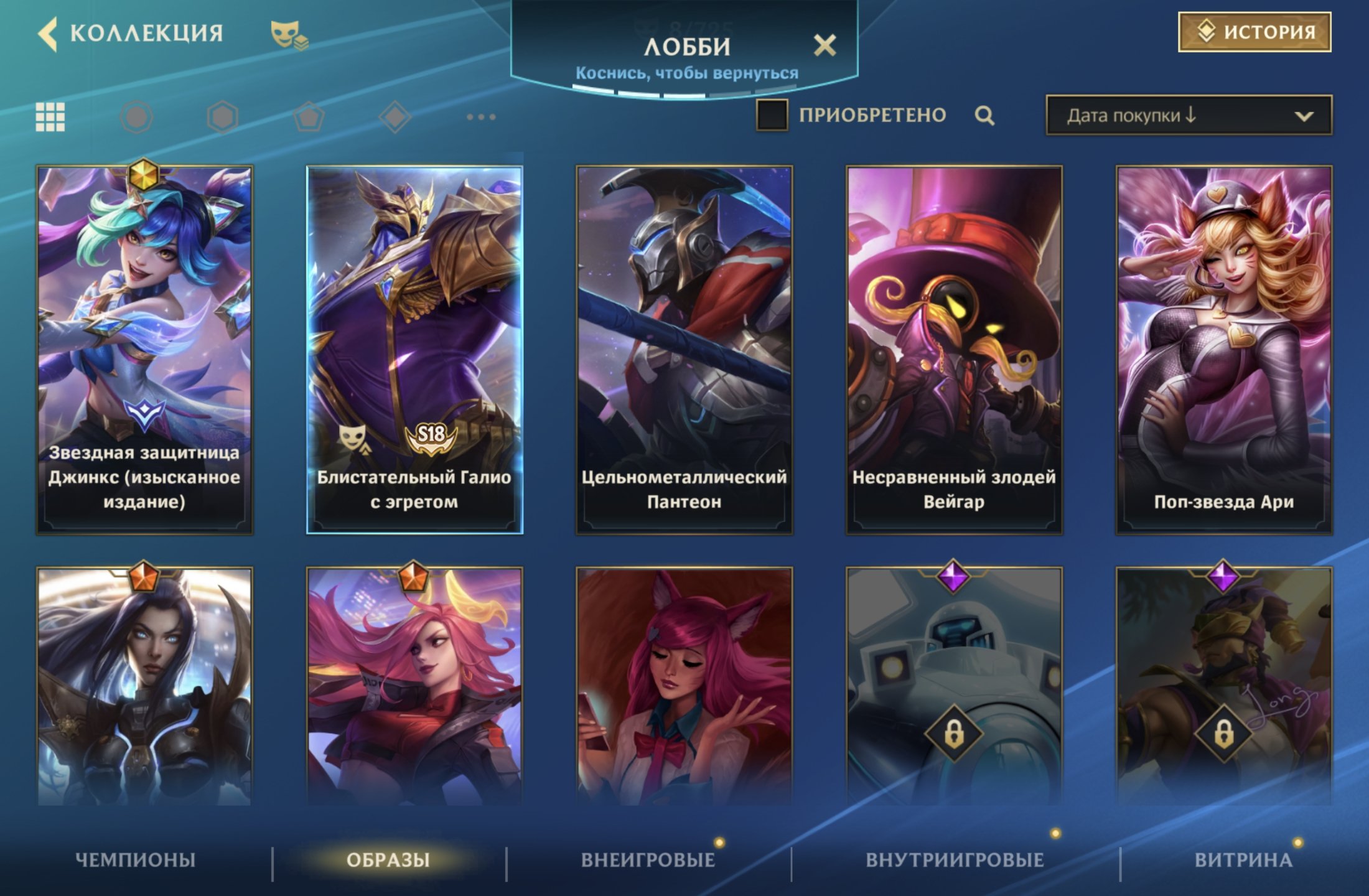Open the three-dots more filters icon
The image size is (1369, 896).
click(x=481, y=117)
